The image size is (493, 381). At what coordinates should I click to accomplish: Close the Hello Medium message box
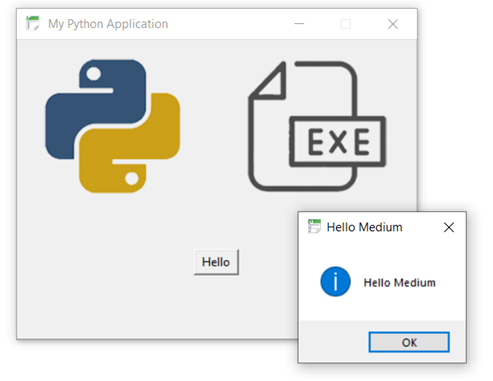point(449,228)
